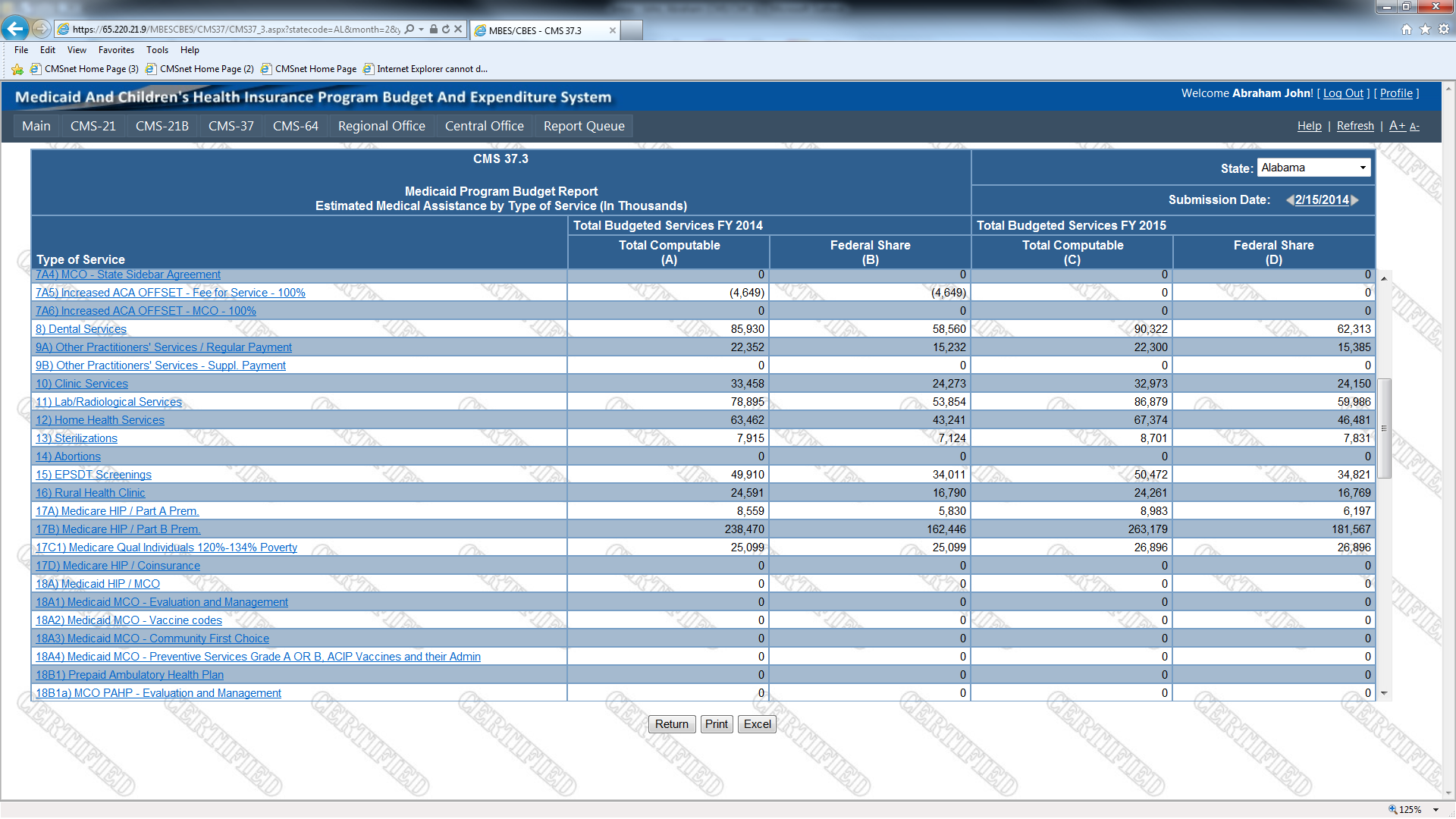The width and height of the screenshot is (1456, 819).
Task: Open the Favorites menu
Action: pos(116,50)
